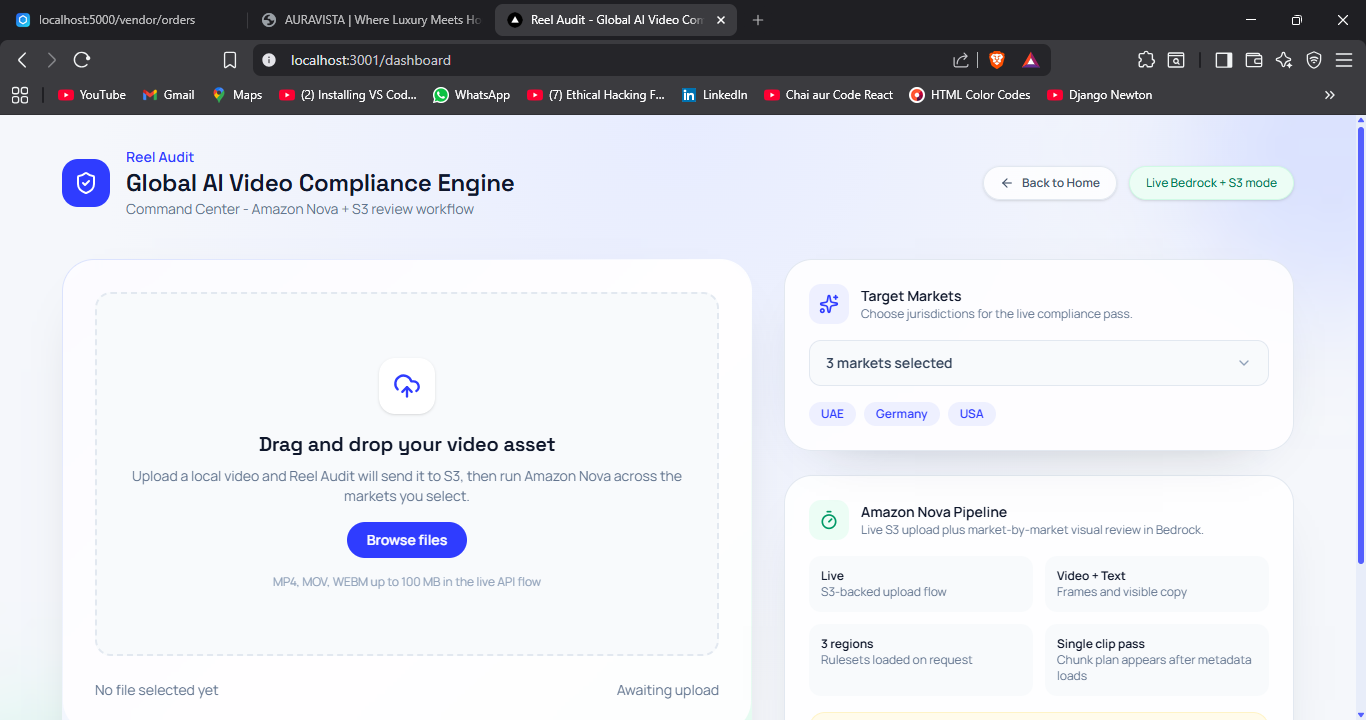
Task: Click the Amazon Nova Pipeline stopwatch icon
Action: click(x=829, y=520)
